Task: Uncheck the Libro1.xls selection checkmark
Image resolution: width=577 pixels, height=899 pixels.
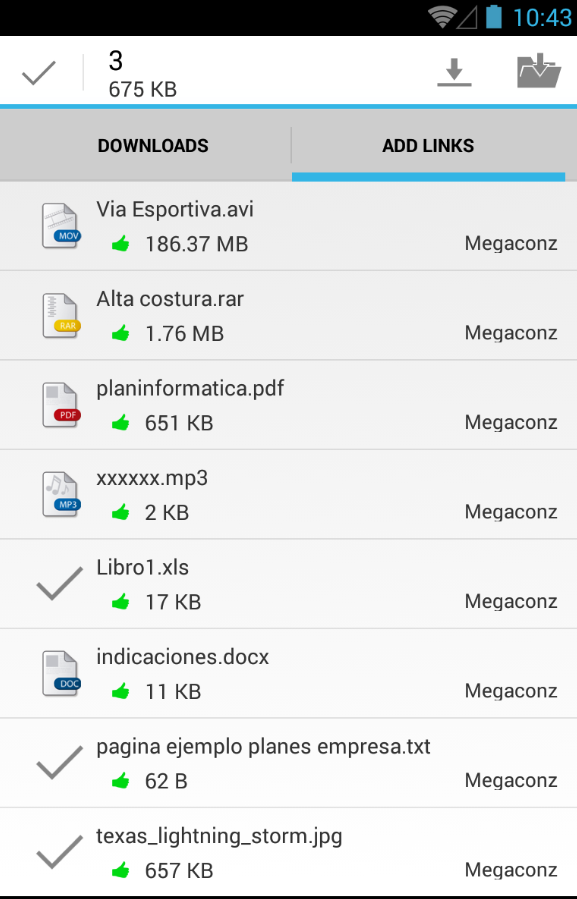Action: tap(60, 584)
